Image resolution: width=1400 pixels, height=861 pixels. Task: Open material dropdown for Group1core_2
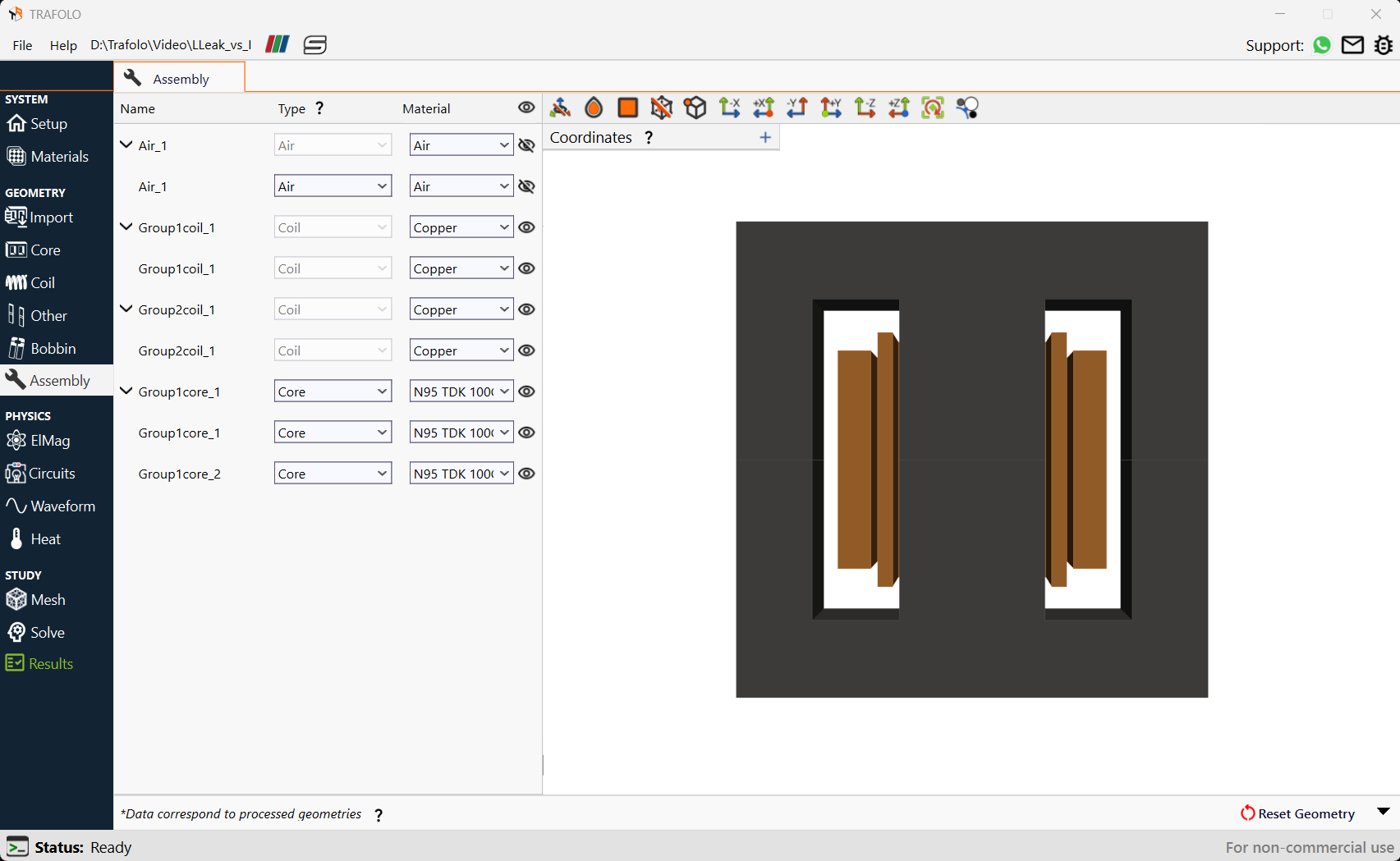(461, 474)
